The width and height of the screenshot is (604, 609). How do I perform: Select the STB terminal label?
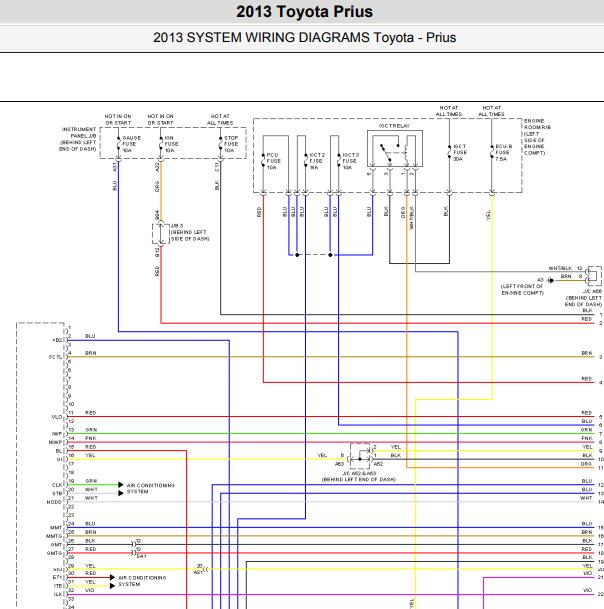pyautogui.click(x=57, y=494)
